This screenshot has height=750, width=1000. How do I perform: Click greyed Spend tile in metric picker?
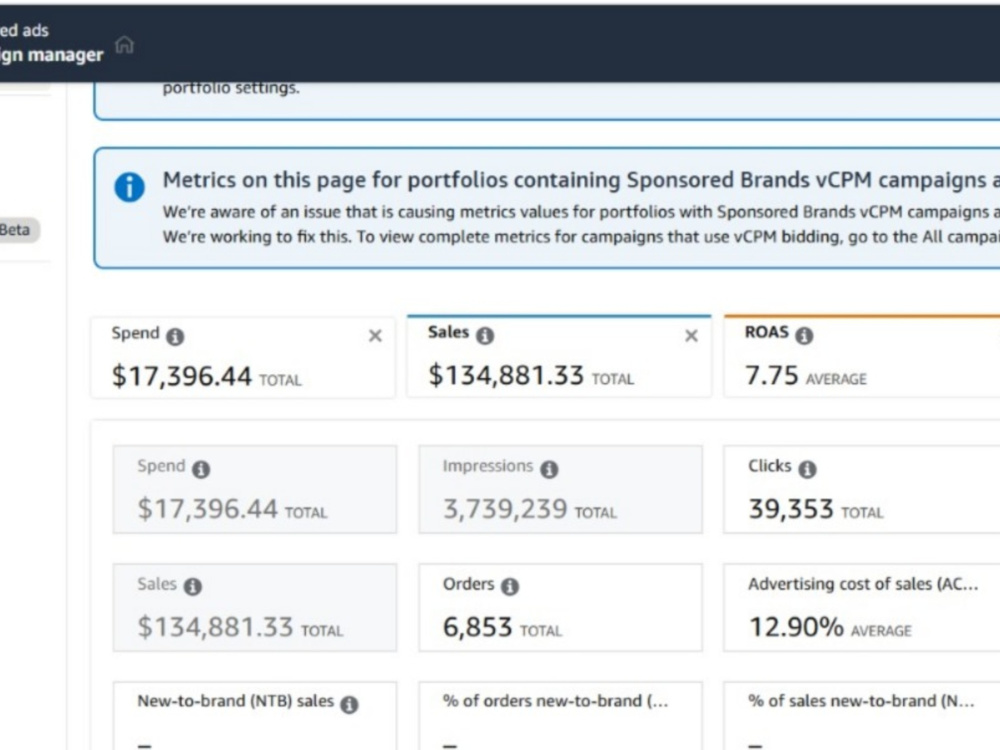click(254, 489)
